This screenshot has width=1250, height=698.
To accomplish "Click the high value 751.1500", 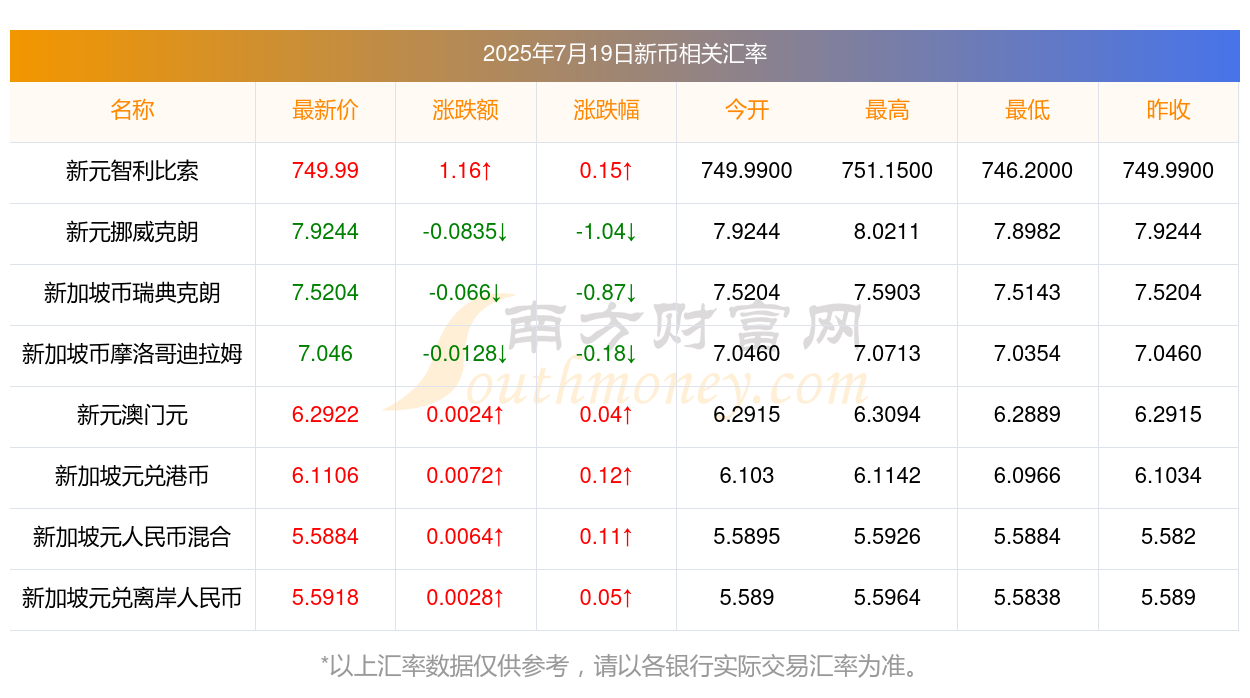I will (x=887, y=171).
